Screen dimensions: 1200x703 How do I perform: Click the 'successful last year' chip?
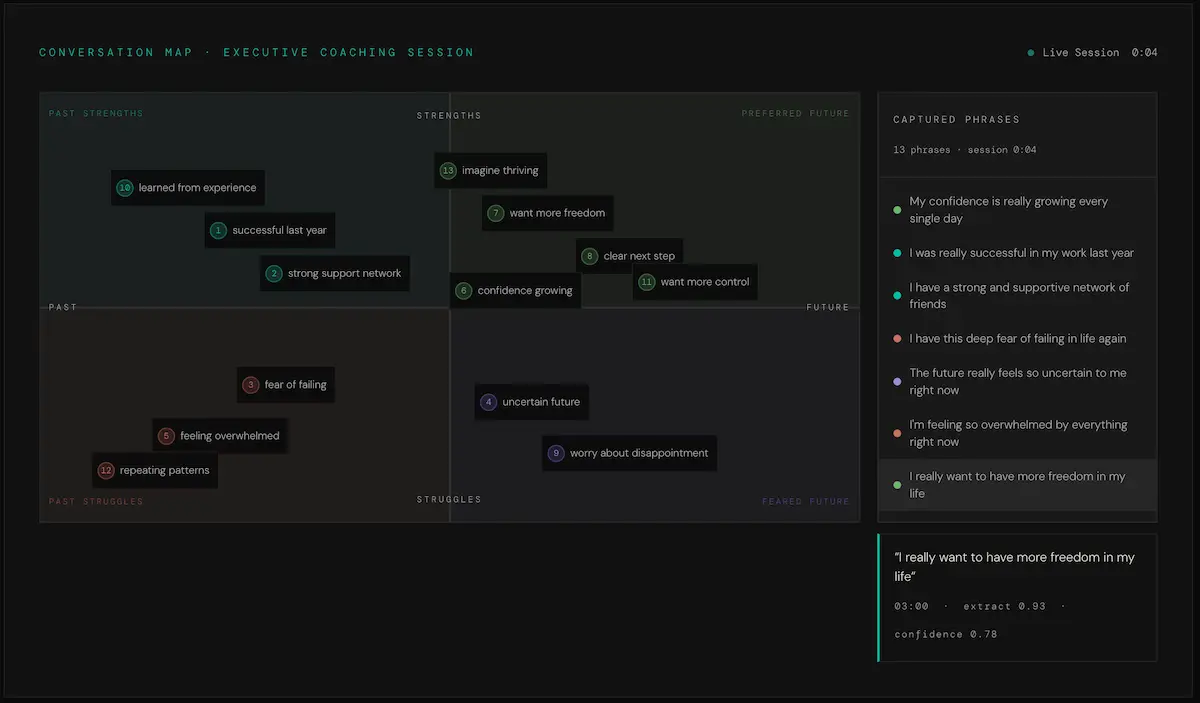click(x=270, y=231)
